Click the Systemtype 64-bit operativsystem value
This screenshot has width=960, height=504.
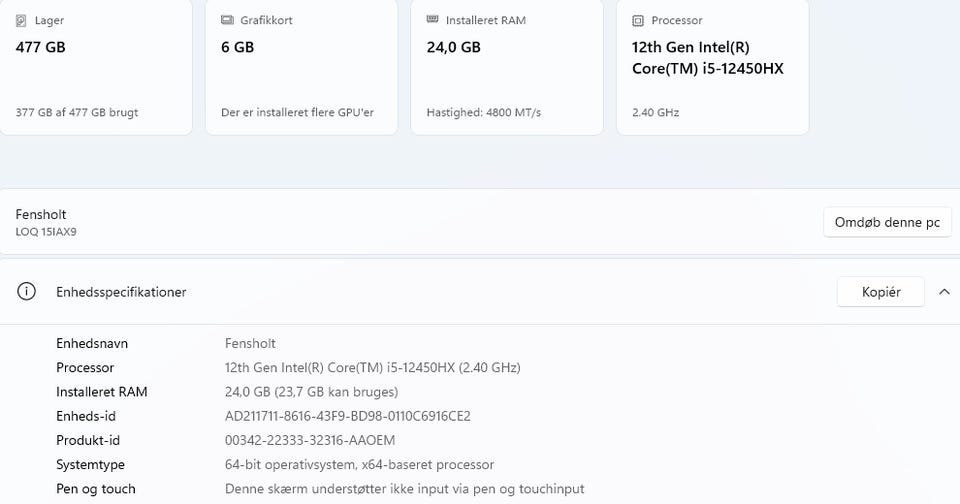pos(359,465)
